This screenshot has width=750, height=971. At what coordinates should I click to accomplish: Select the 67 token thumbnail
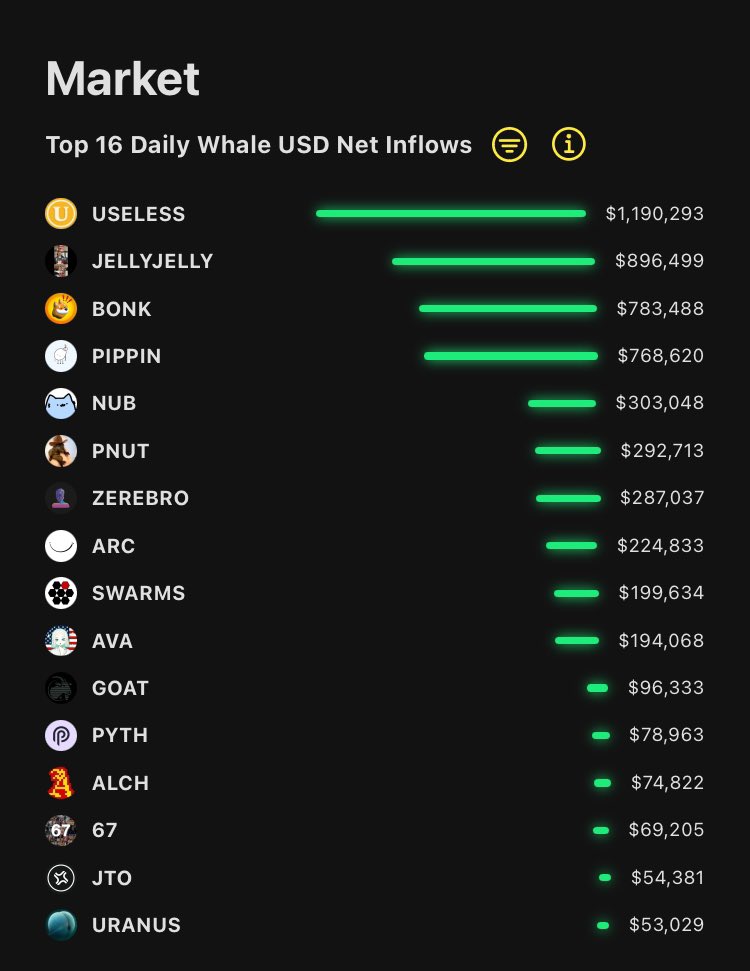[x=61, y=830]
